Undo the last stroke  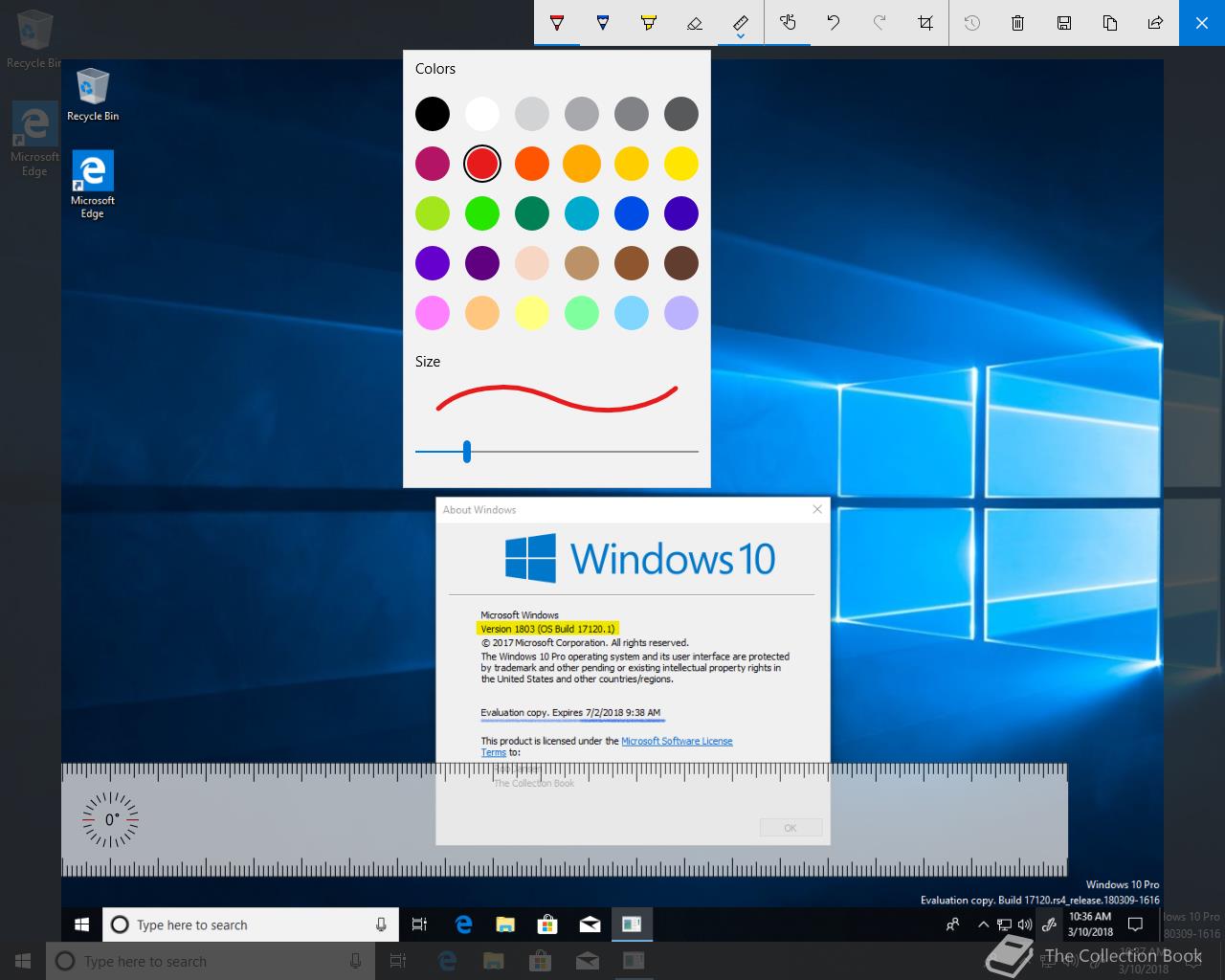834,22
